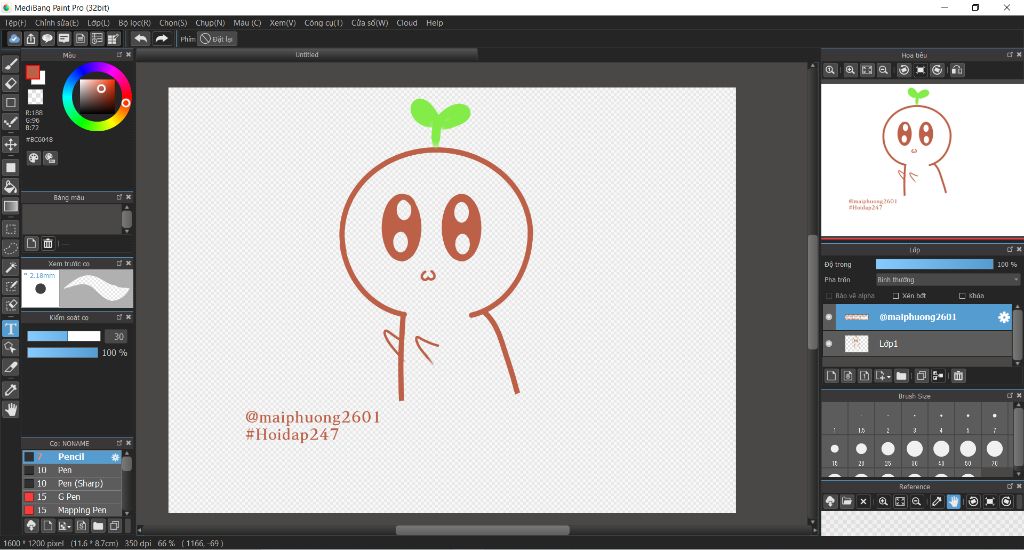Enable the Xén bớt clipping checkbox
Viewport: 1024px width, 550px height.
pyautogui.click(x=896, y=296)
